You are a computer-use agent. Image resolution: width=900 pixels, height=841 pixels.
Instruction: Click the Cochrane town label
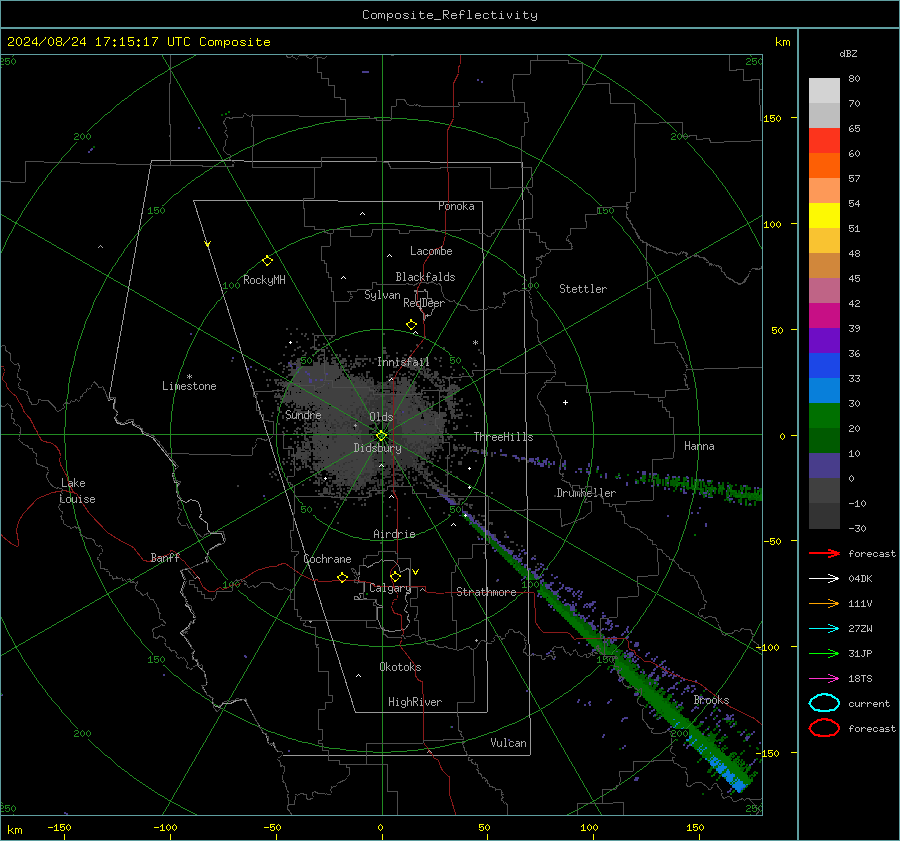point(327,559)
